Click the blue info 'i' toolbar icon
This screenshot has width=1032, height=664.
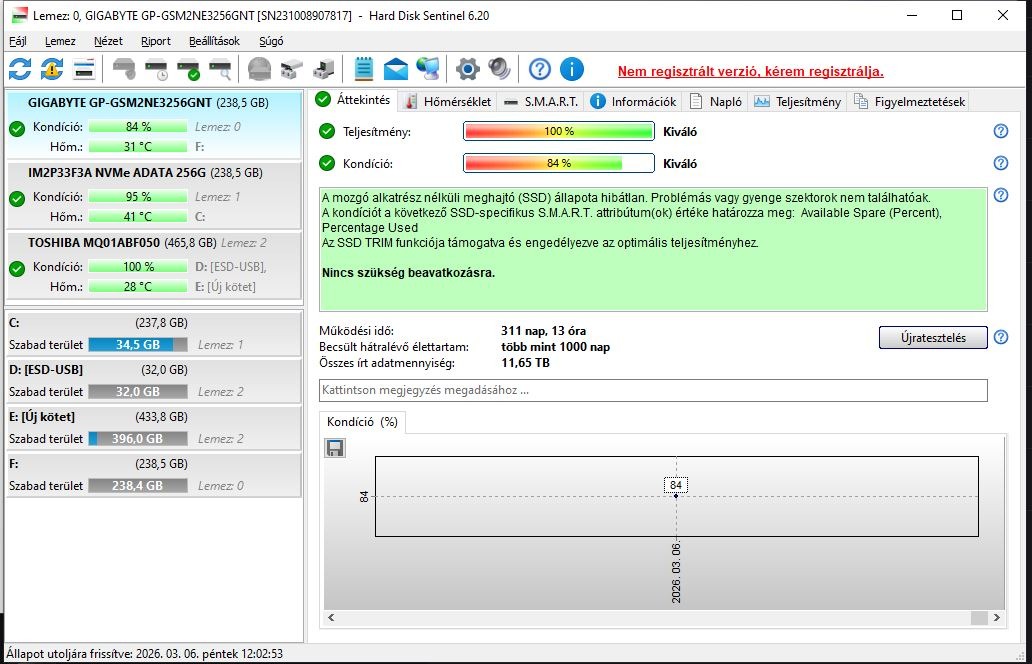[x=572, y=69]
